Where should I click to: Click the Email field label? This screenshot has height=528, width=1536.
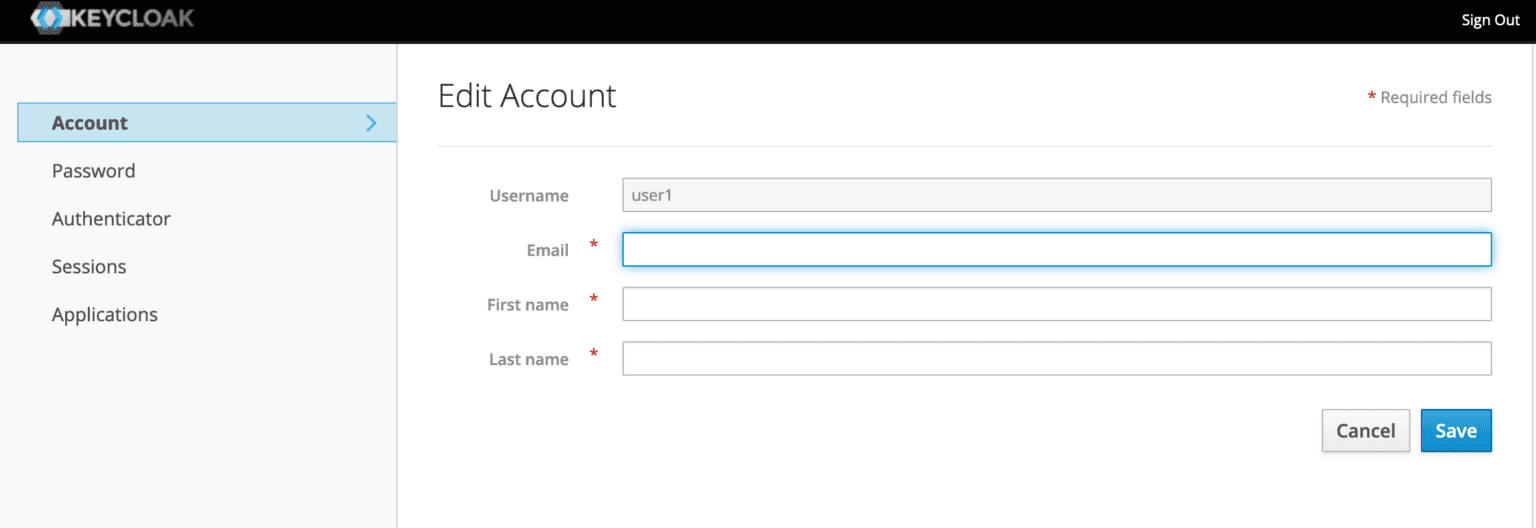click(x=548, y=250)
